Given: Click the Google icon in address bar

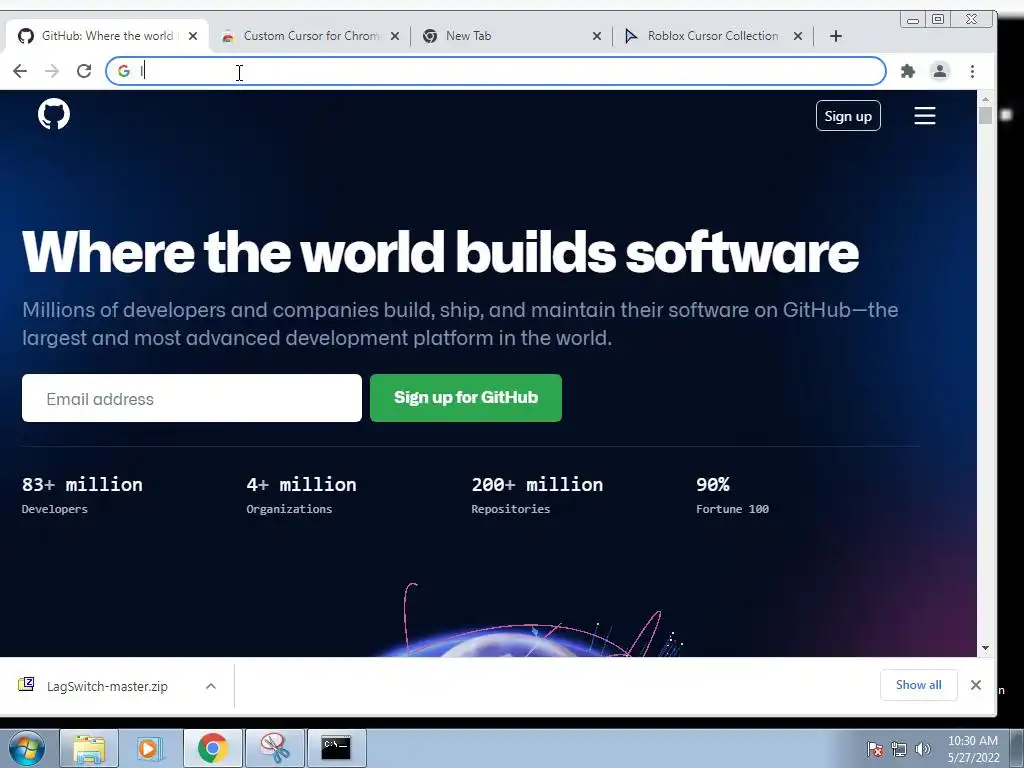Looking at the screenshot, I should 123,71.
